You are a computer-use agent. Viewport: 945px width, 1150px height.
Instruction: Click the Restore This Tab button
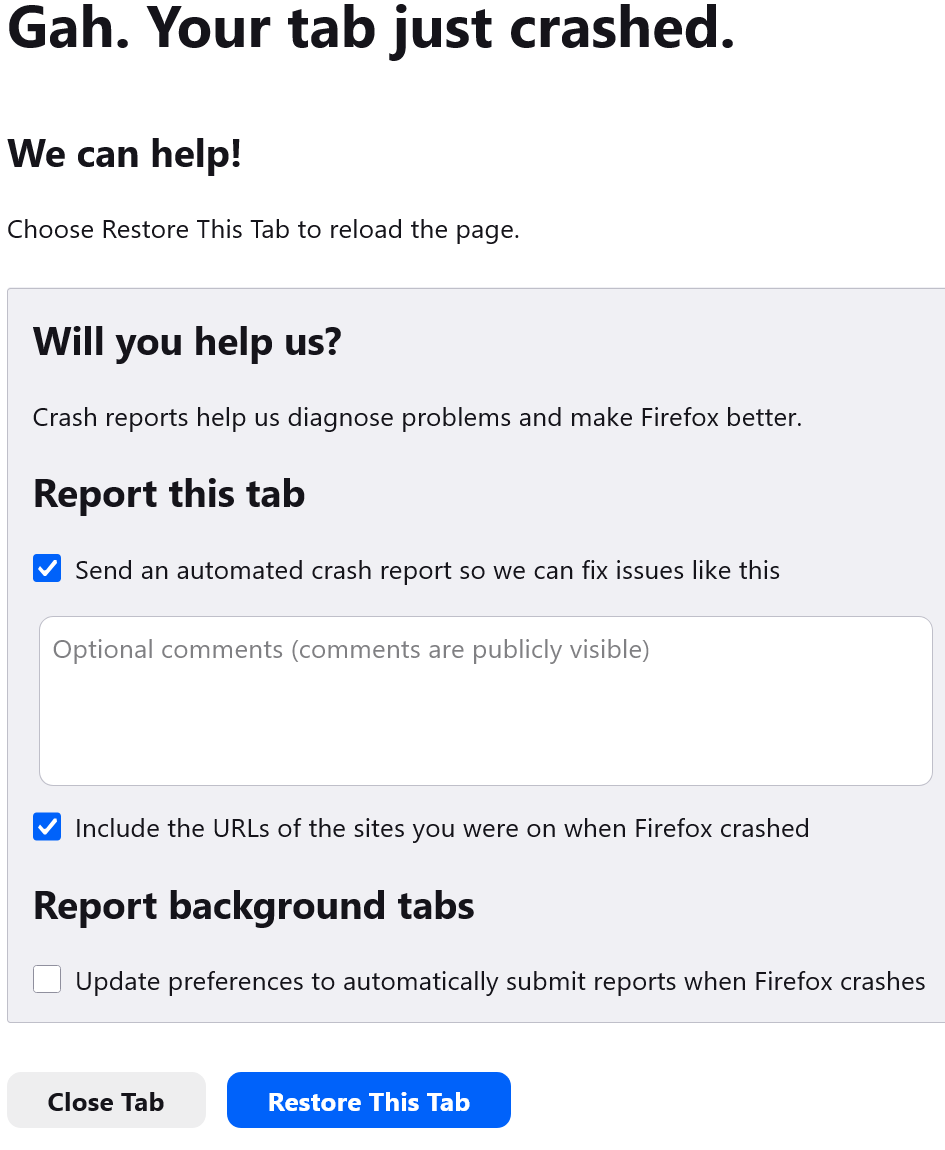tap(368, 1101)
